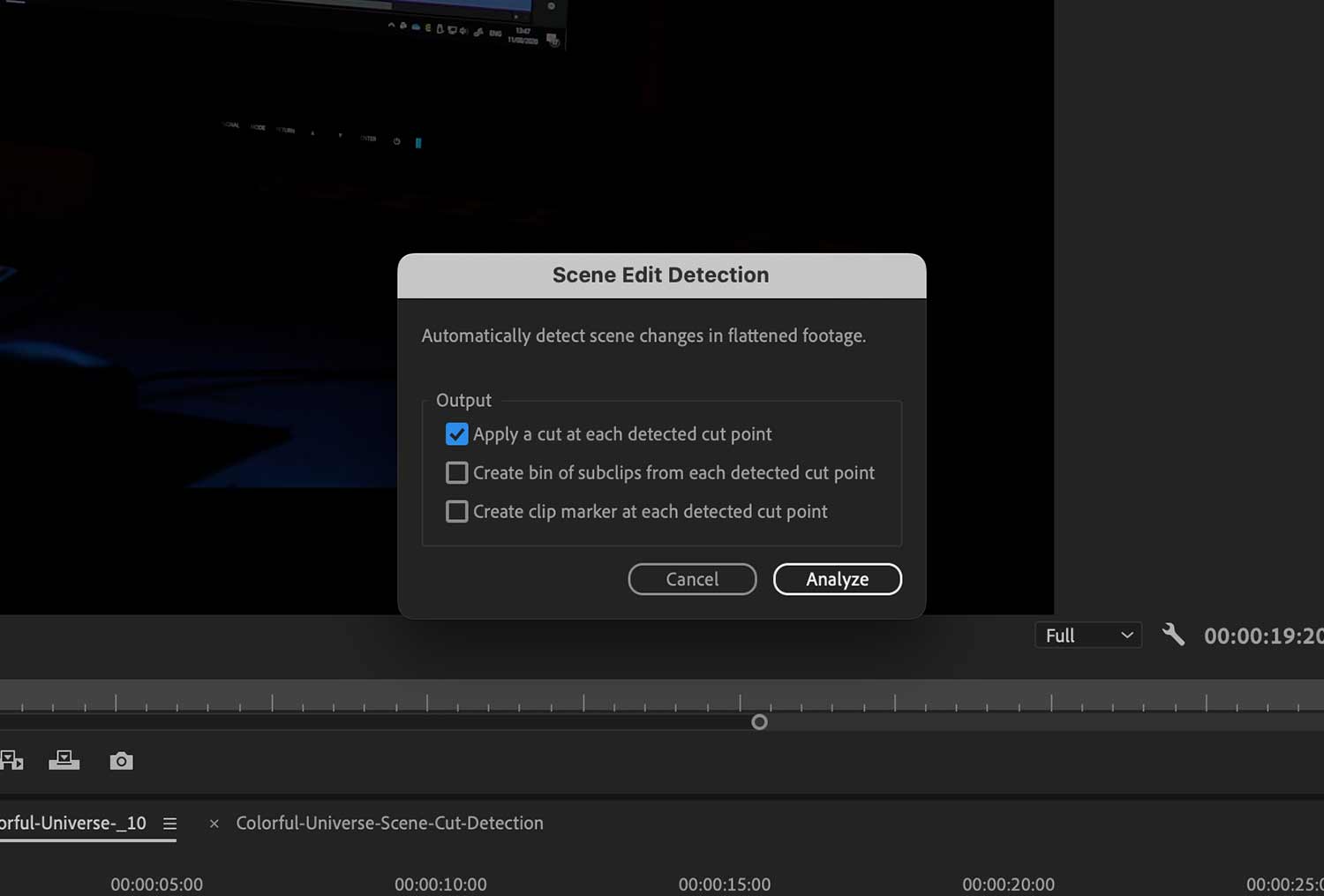
Task: Click the timeline ruler near 00:00:15:00
Action: pyautogui.click(x=724, y=884)
